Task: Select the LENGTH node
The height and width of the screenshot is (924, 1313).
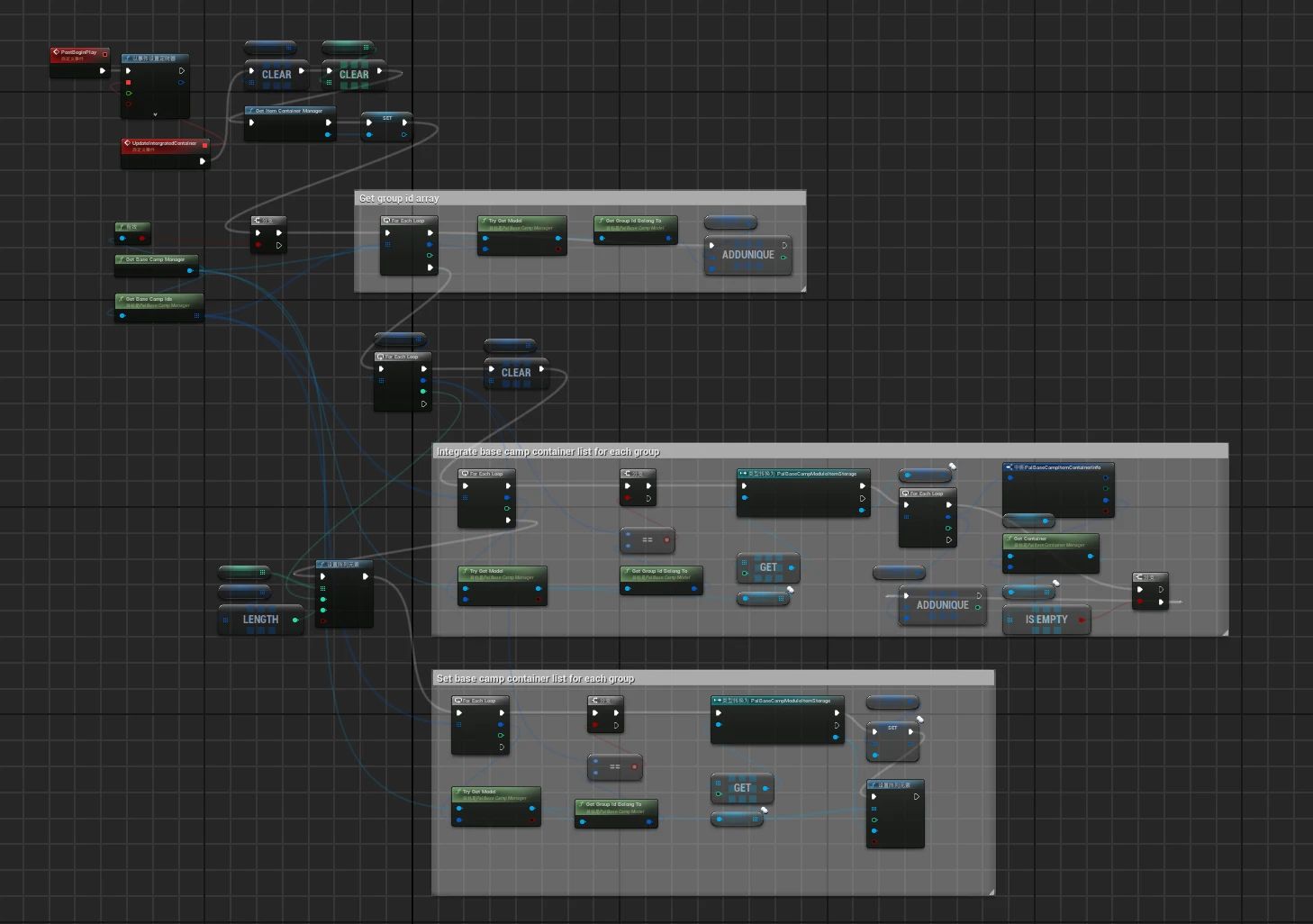Action: (x=259, y=620)
